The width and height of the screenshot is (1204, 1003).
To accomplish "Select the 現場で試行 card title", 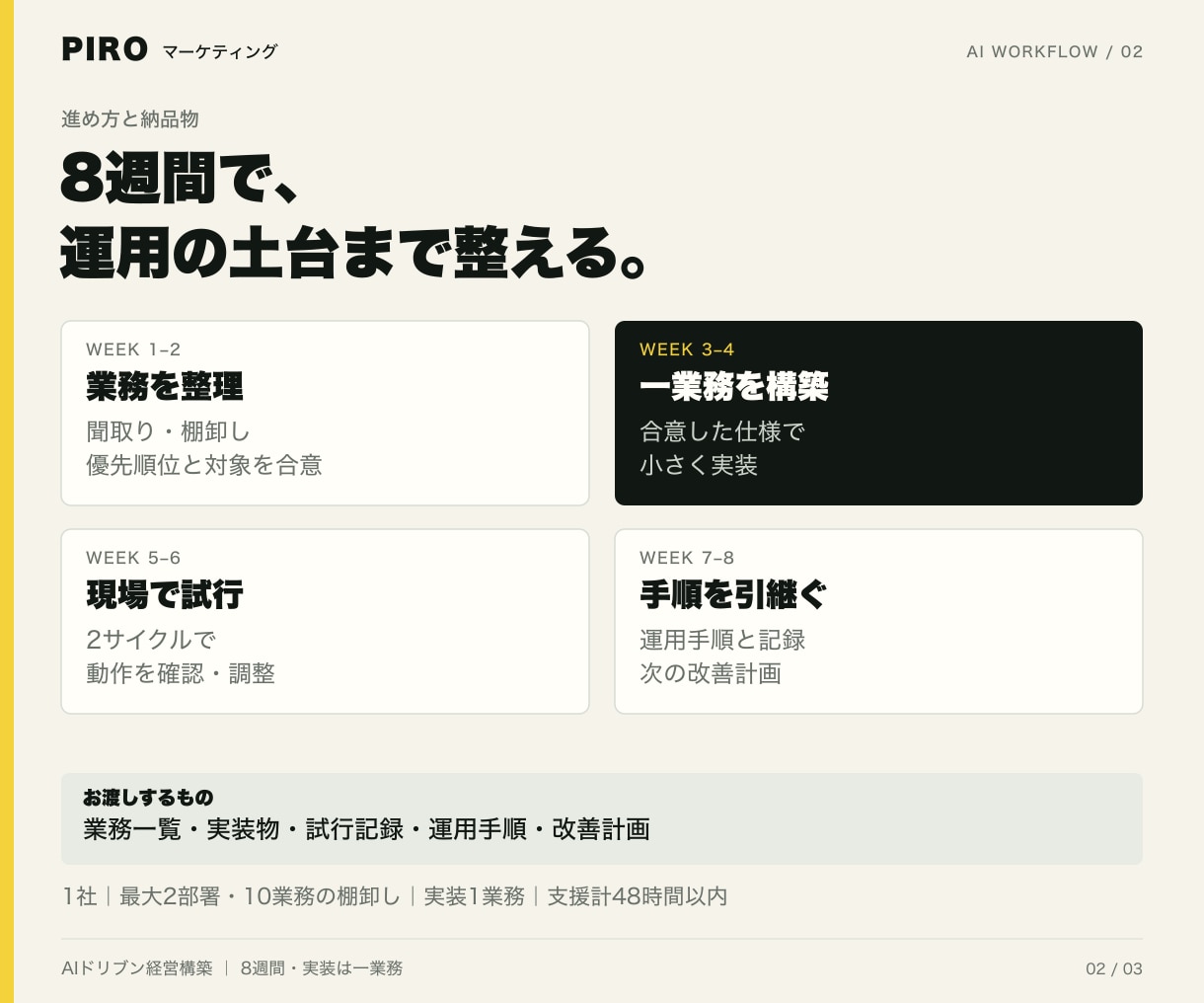I will [x=165, y=594].
